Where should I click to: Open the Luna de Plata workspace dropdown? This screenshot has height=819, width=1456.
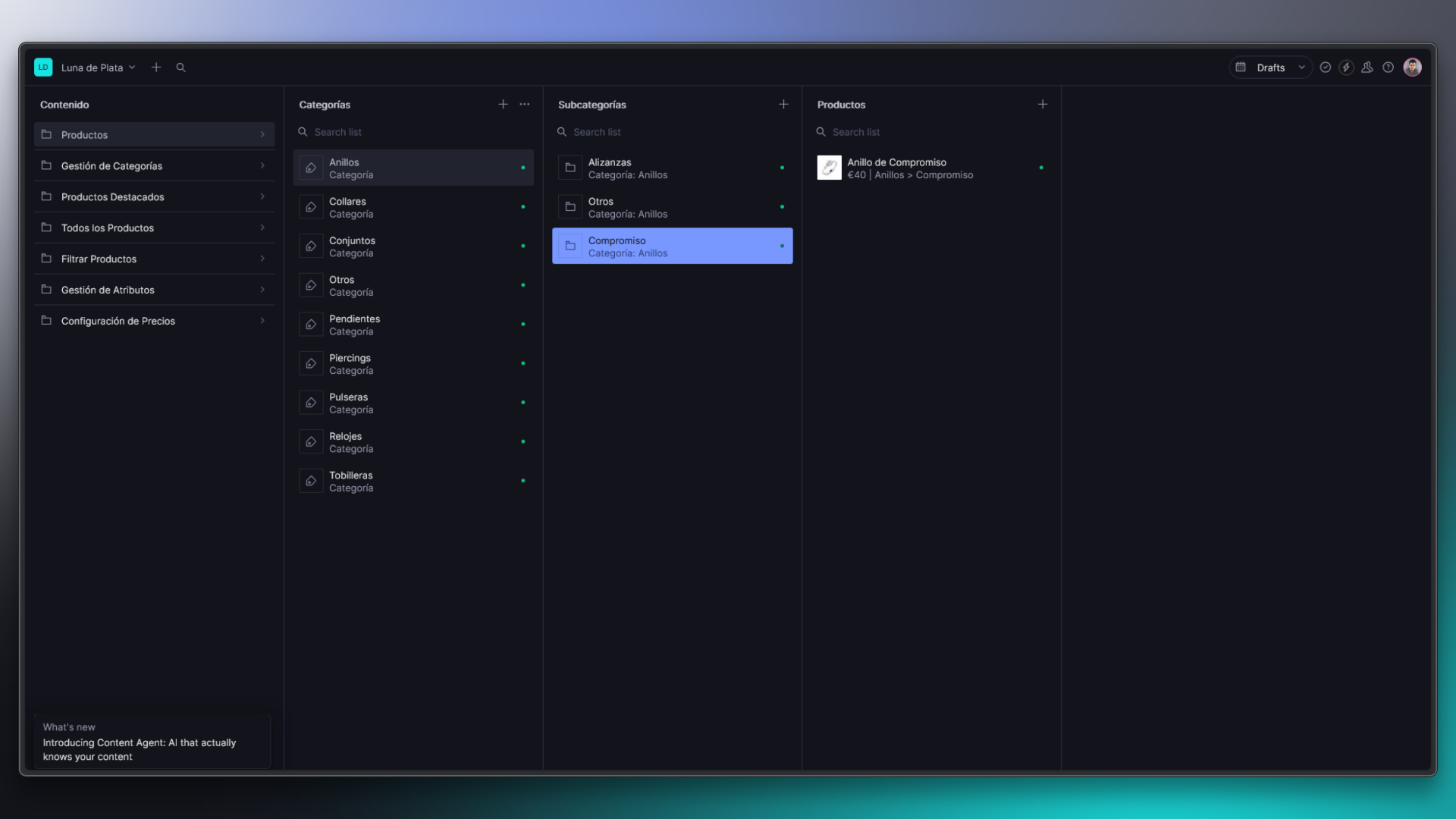[x=96, y=67]
